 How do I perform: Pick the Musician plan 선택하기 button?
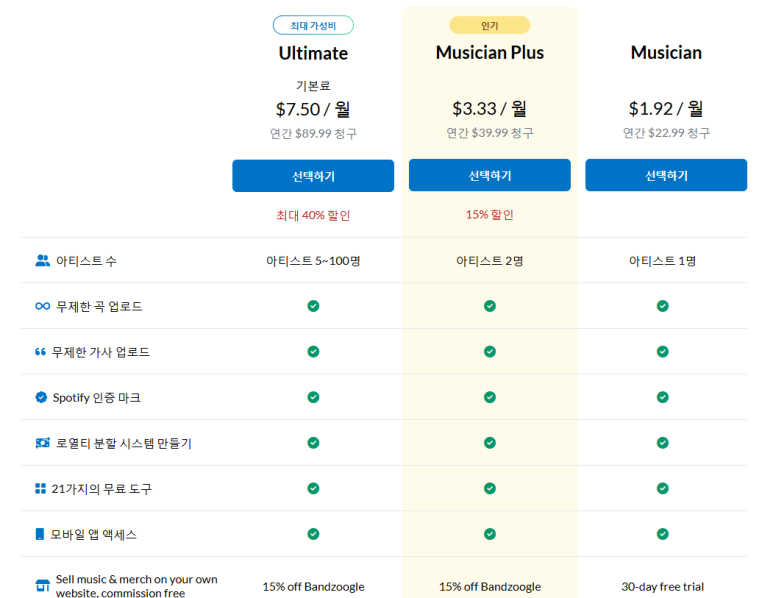pyautogui.click(x=666, y=175)
